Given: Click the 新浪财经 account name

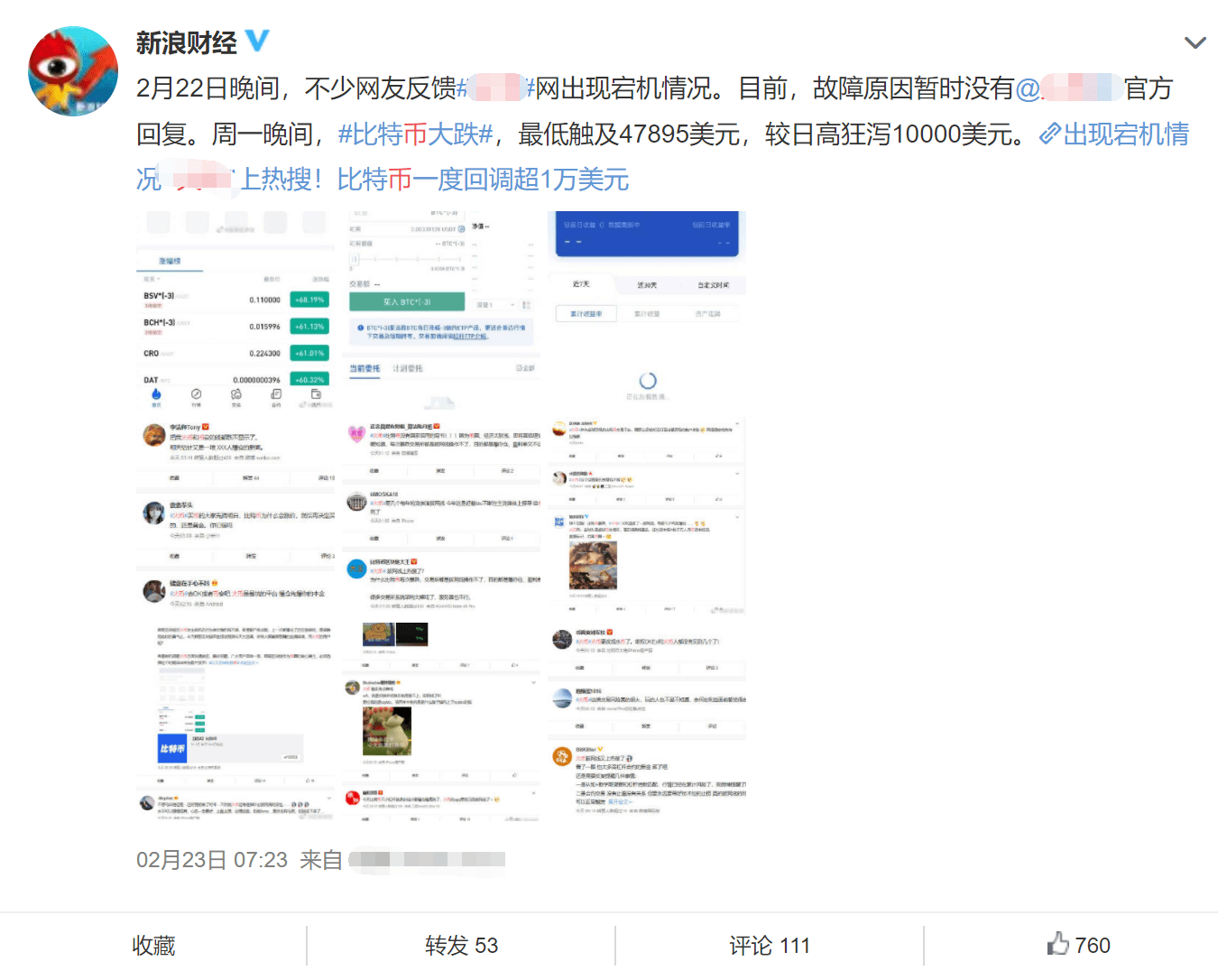Looking at the screenshot, I should click(186, 42).
